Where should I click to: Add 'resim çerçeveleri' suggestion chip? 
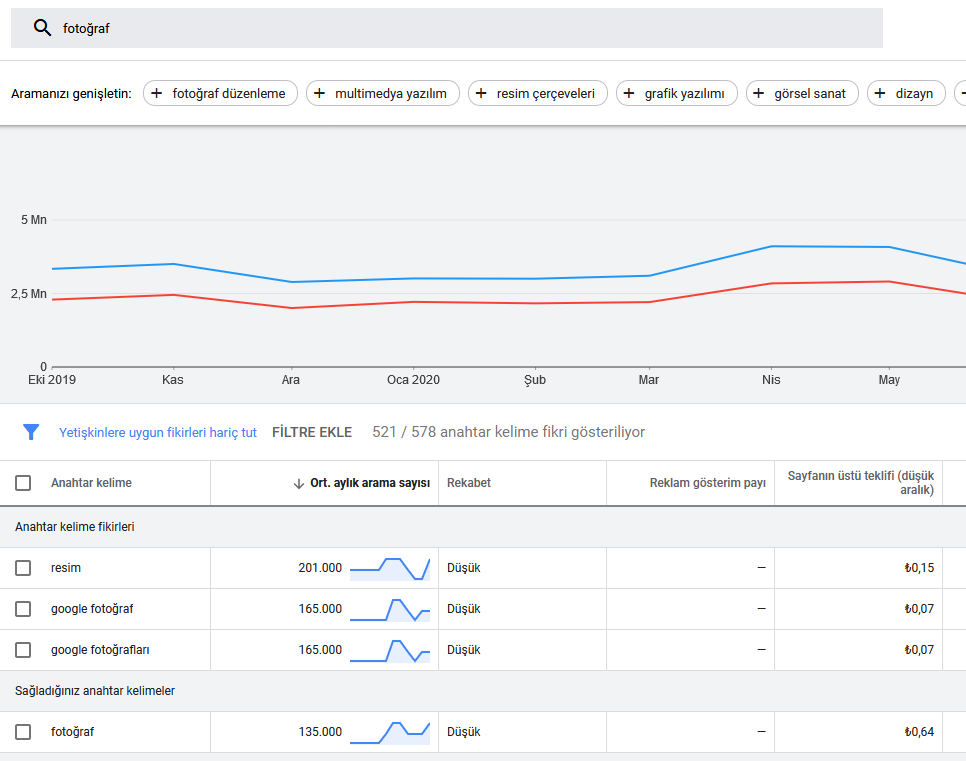538,93
